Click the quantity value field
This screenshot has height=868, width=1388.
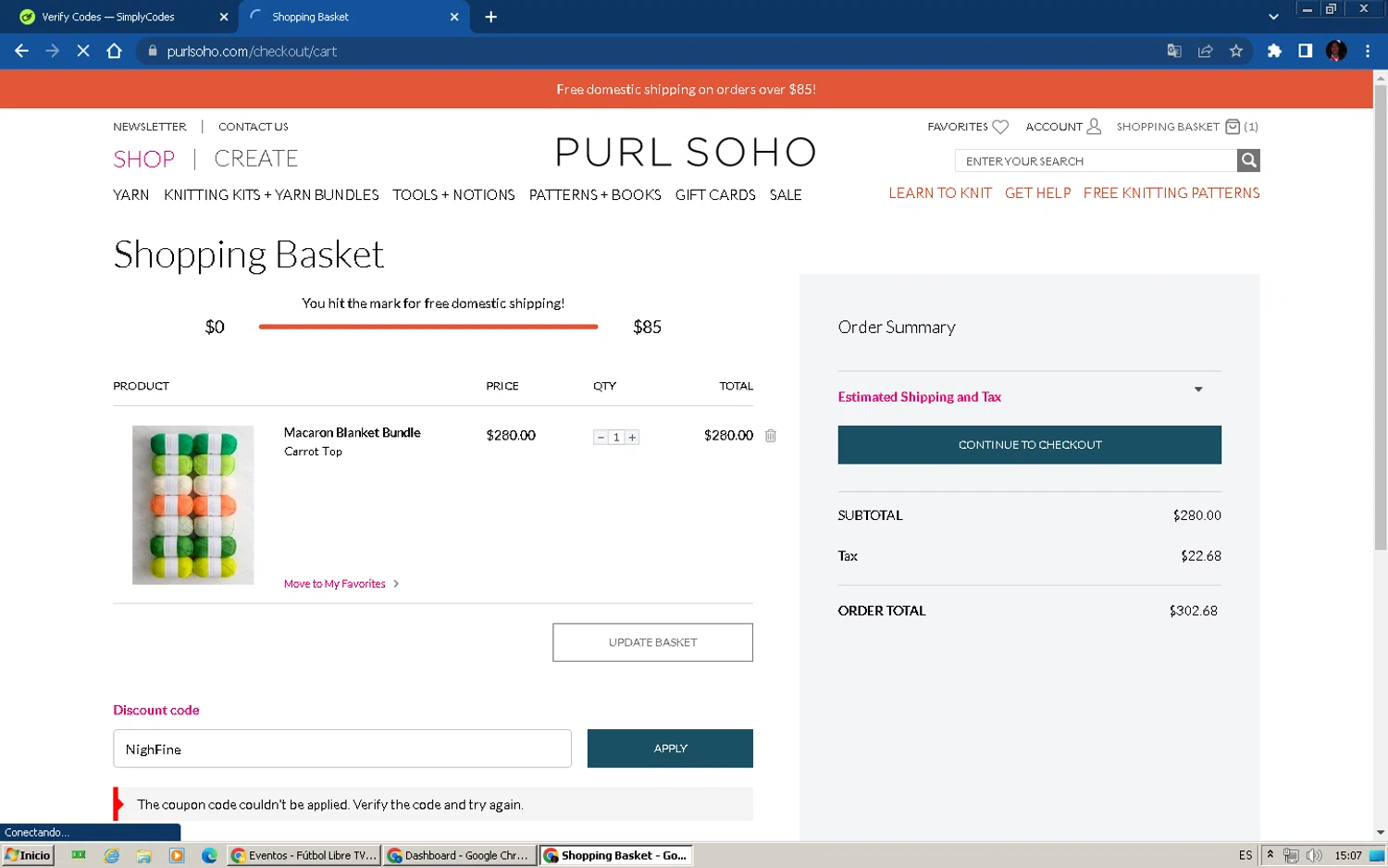[x=616, y=437]
